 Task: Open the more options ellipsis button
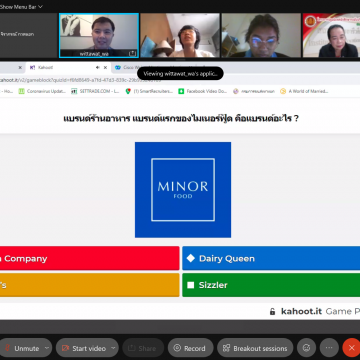(x=329, y=348)
